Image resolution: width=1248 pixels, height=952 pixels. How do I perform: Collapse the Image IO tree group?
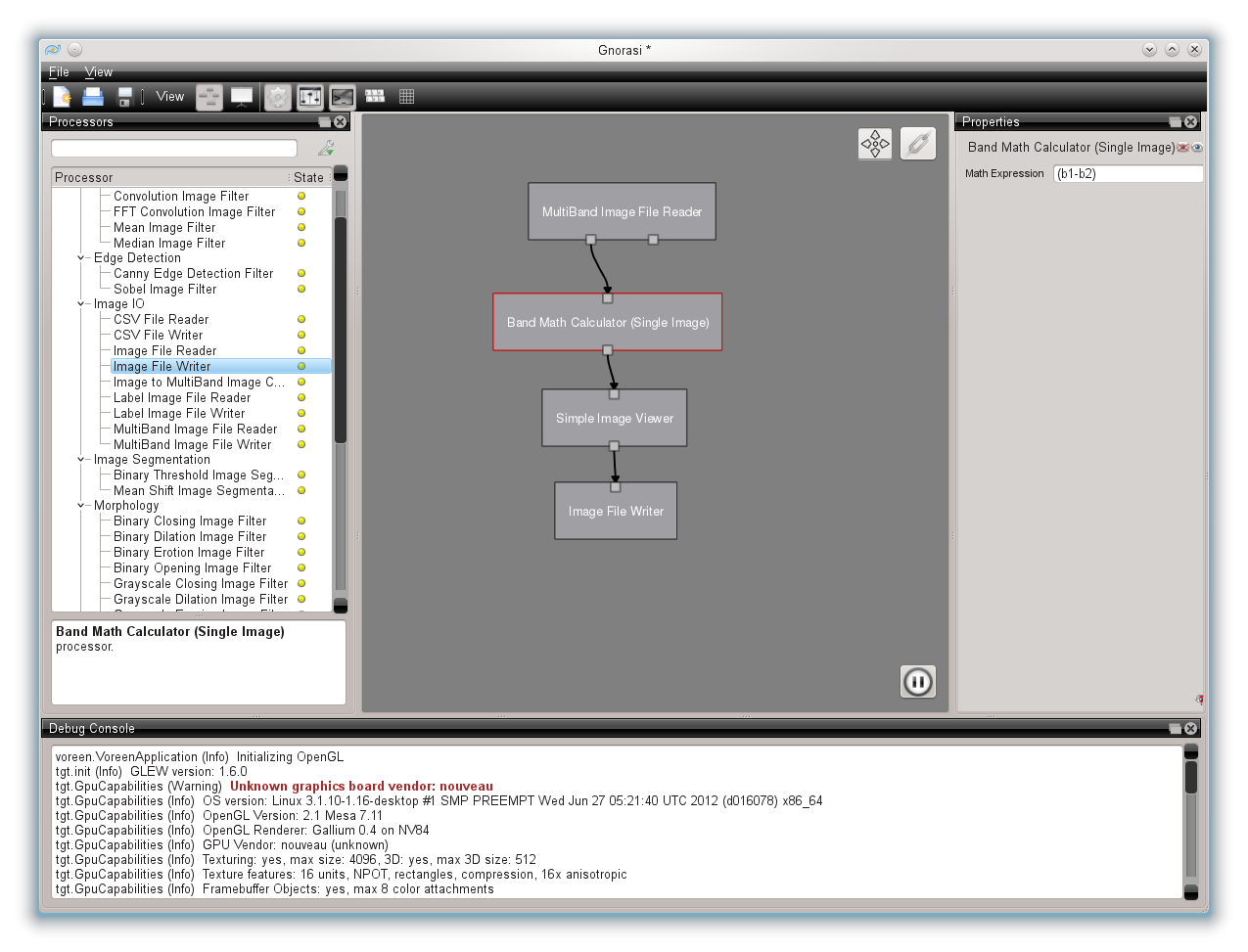click(x=81, y=304)
